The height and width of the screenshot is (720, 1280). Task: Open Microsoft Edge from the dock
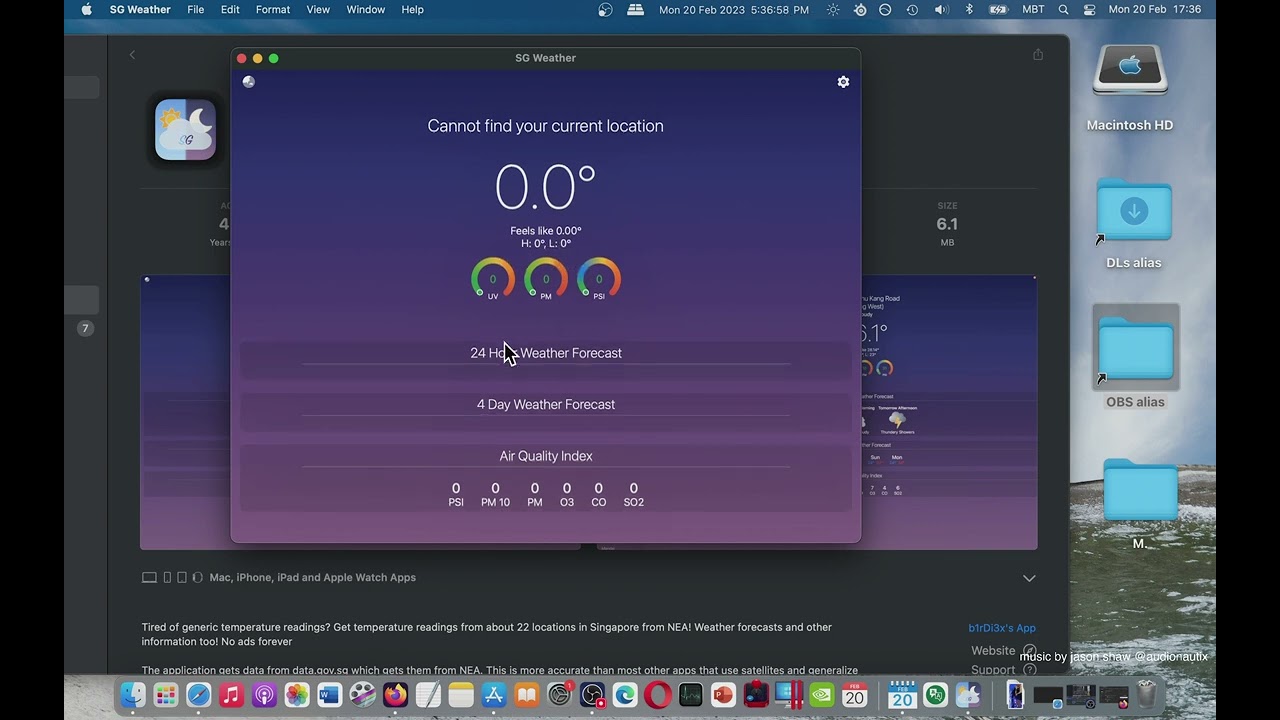(x=625, y=695)
